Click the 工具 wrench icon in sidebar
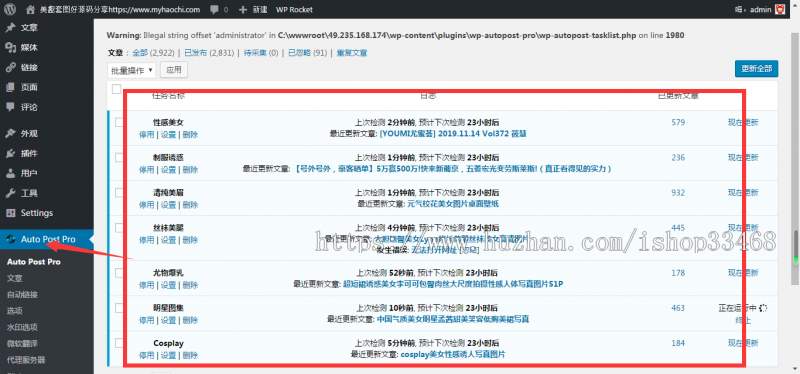 pyautogui.click(x=10, y=193)
